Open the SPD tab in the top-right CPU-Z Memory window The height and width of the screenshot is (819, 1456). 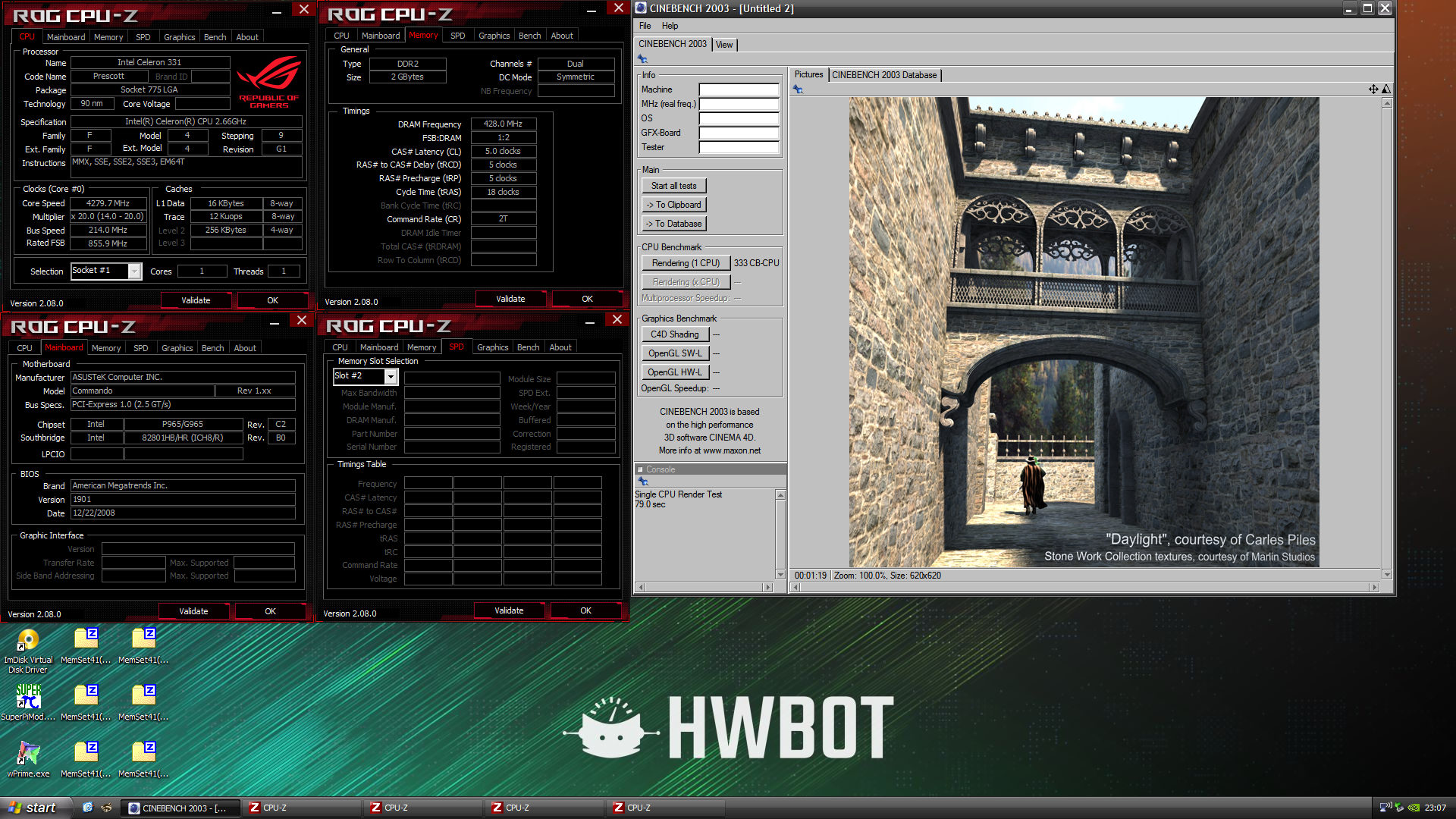click(457, 36)
